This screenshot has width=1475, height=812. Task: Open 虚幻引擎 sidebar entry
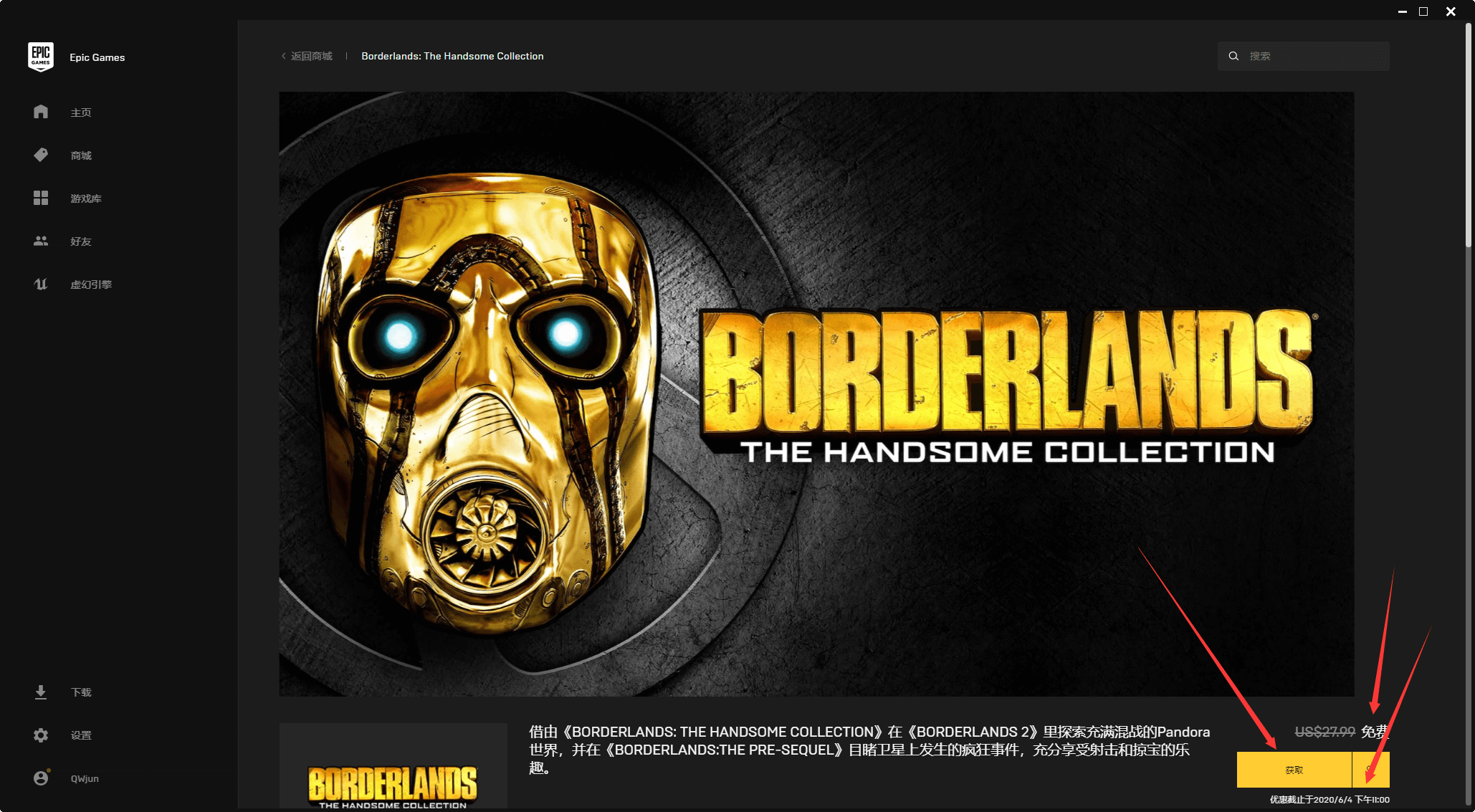91,285
